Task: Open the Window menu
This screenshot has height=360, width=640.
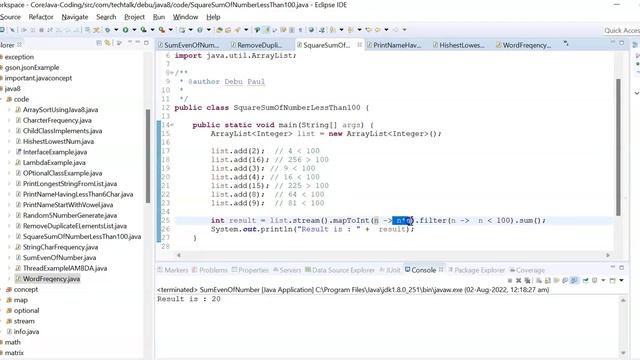Action: [x=185, y=17]
